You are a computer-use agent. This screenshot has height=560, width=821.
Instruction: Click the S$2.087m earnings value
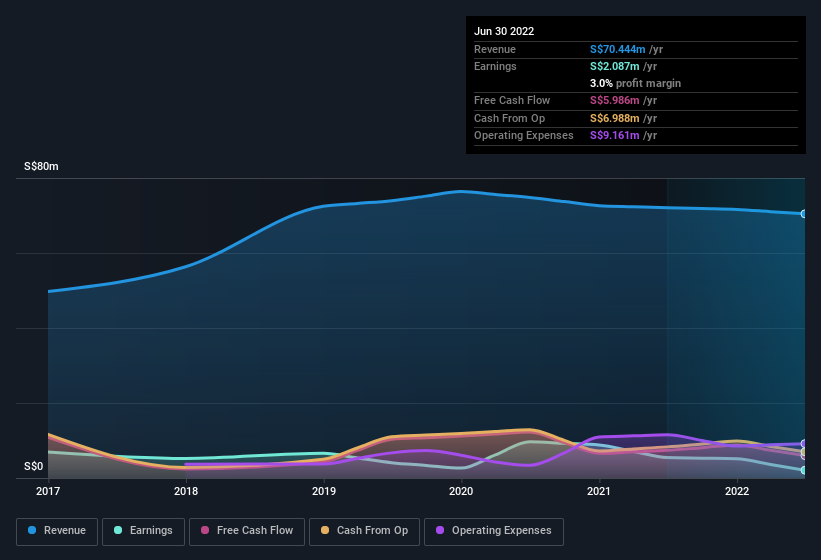click(x=614, y=66)
